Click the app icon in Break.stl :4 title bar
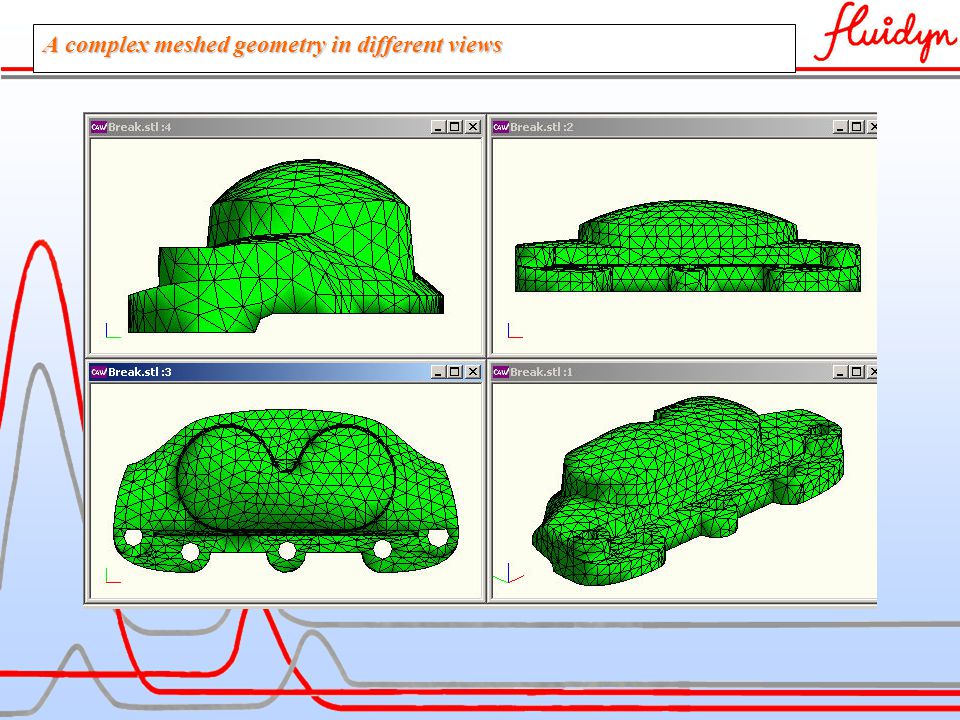960x720 pixels. click(x=99, y=127)
